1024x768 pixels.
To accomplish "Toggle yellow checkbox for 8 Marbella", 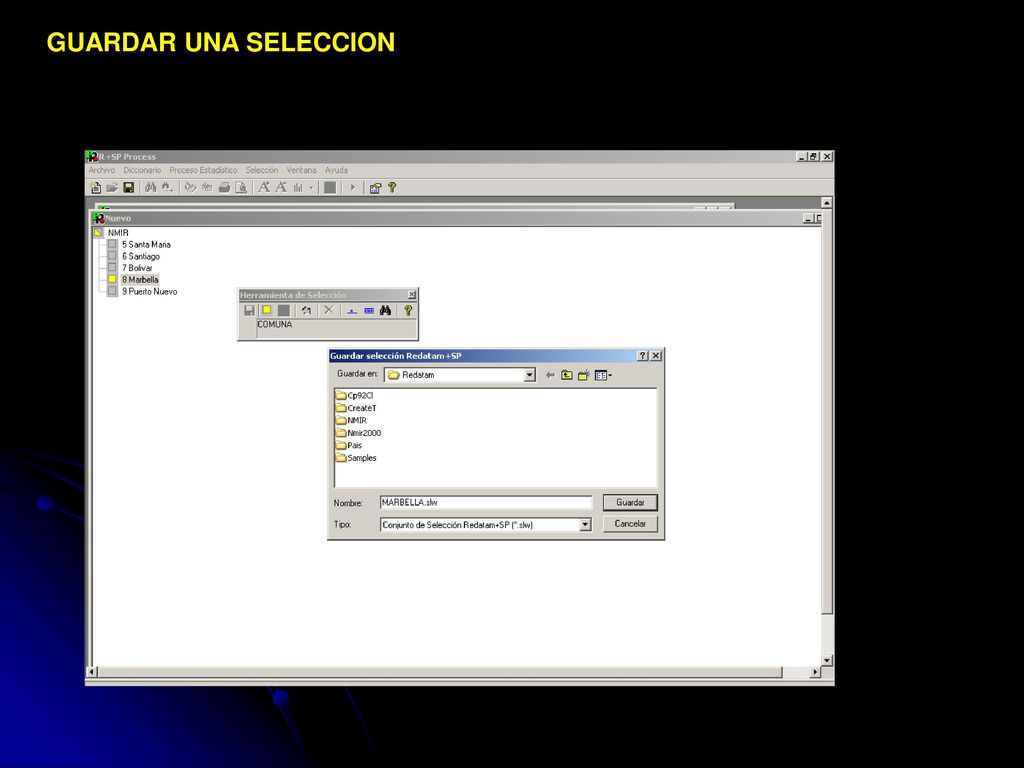I will click(112, 280).
